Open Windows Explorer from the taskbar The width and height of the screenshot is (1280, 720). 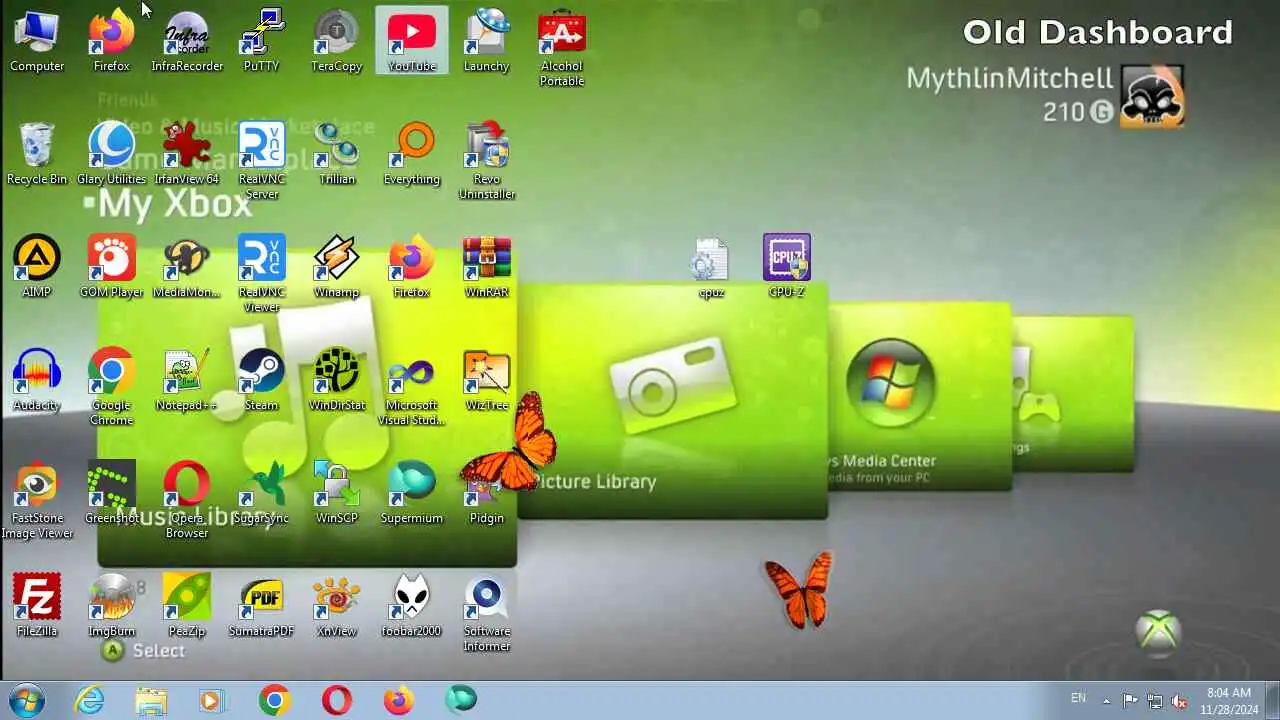click(x=151, y=700)
